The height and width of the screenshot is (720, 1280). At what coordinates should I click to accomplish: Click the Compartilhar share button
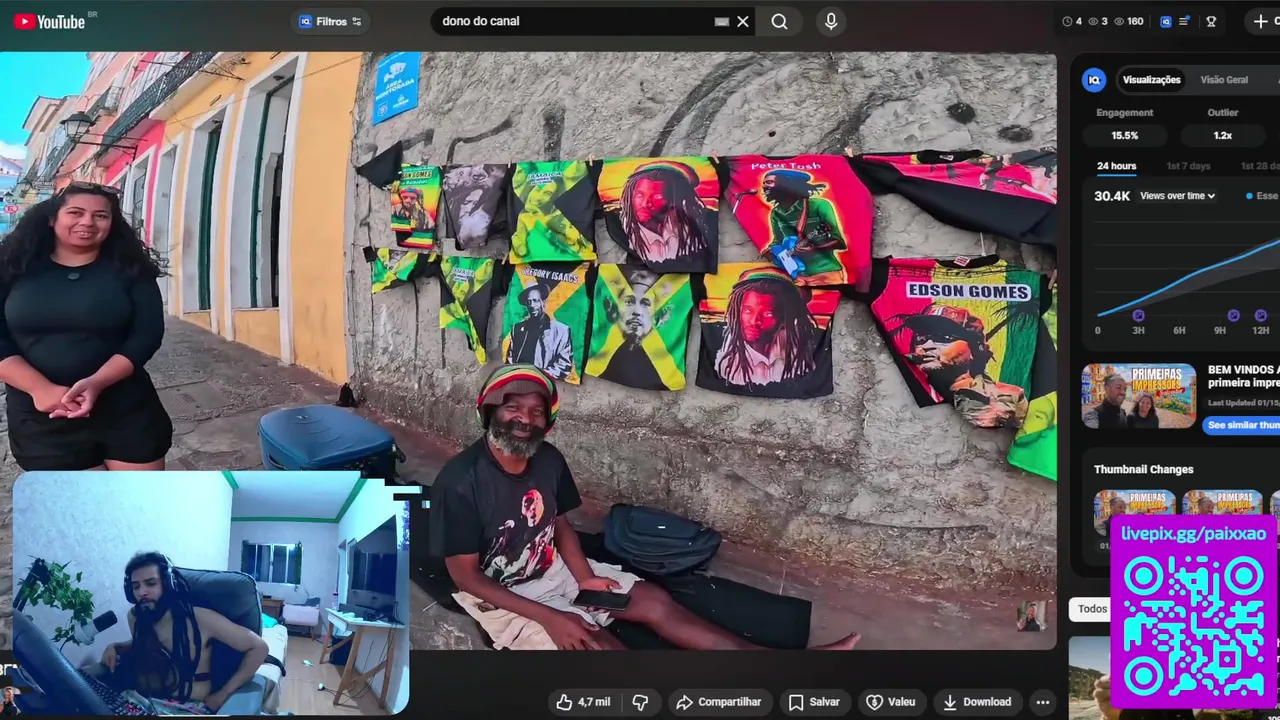tap(718, 702)
